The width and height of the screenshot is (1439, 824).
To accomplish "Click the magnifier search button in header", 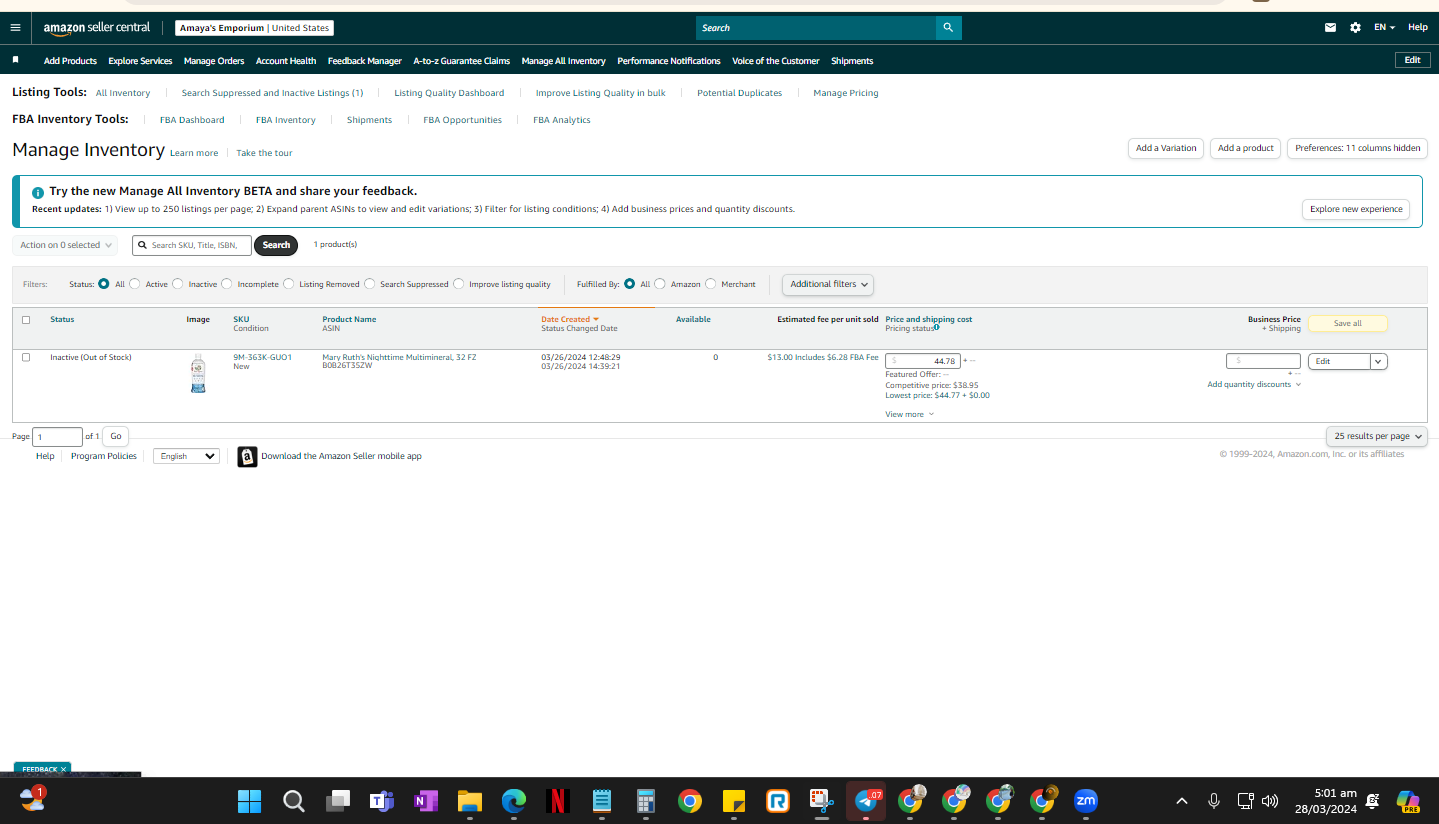I will click(948, 28).
